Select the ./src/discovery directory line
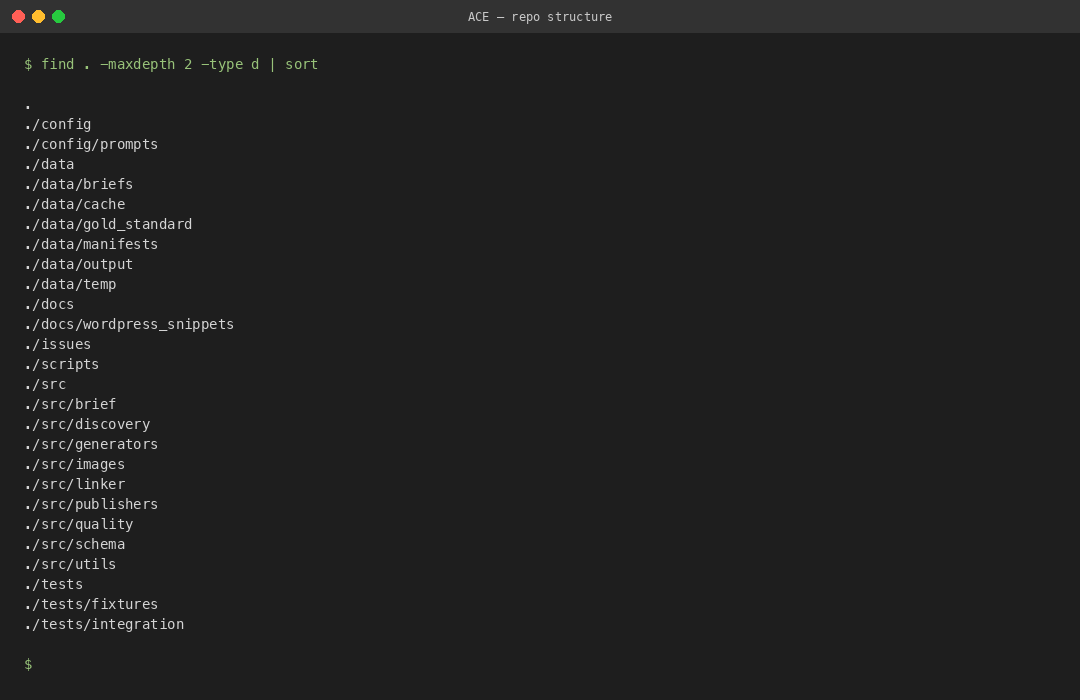This screenshot has height=700, width=1080. click(86, 424)
